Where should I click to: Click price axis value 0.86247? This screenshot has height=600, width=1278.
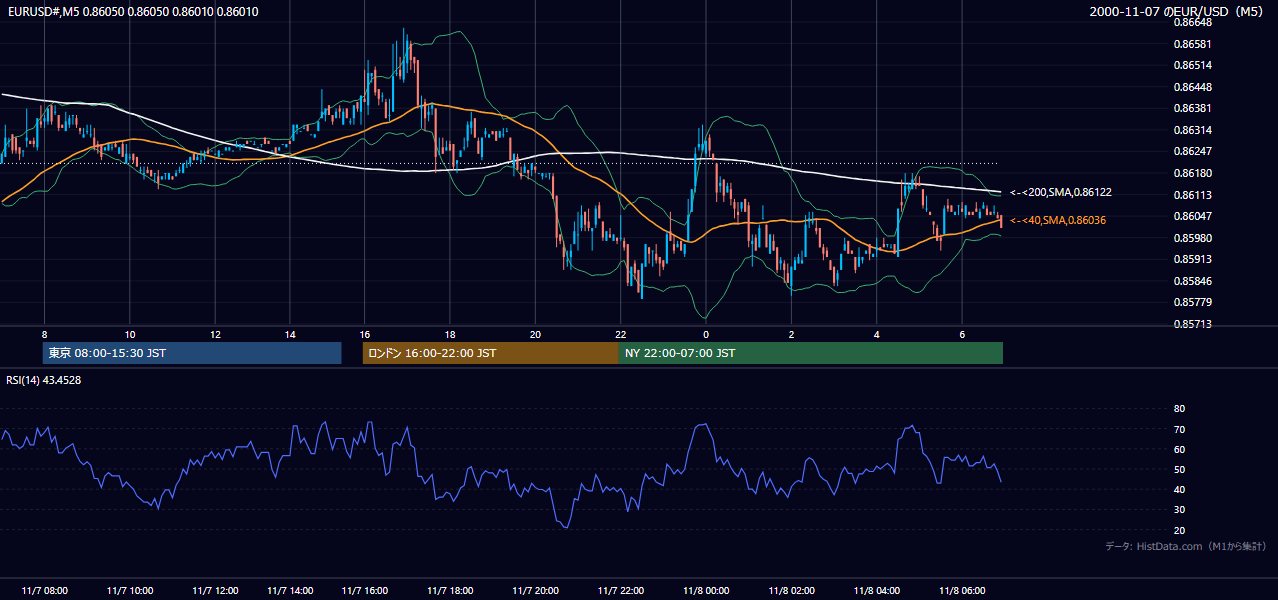click(x=1192, y=152)
